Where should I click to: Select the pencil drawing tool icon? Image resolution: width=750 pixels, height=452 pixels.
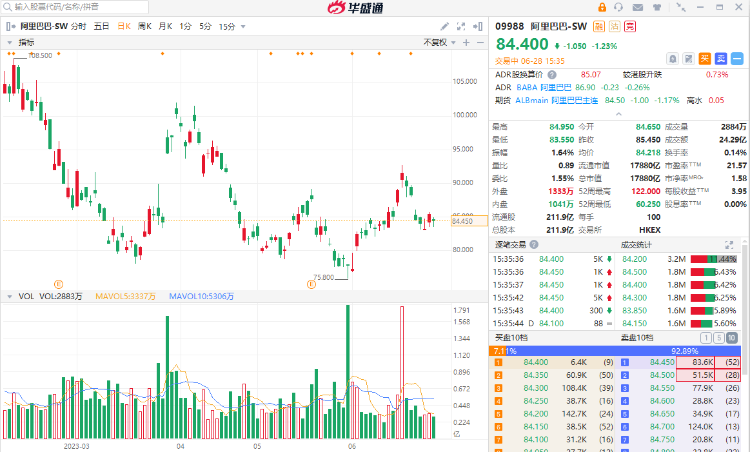444,26
